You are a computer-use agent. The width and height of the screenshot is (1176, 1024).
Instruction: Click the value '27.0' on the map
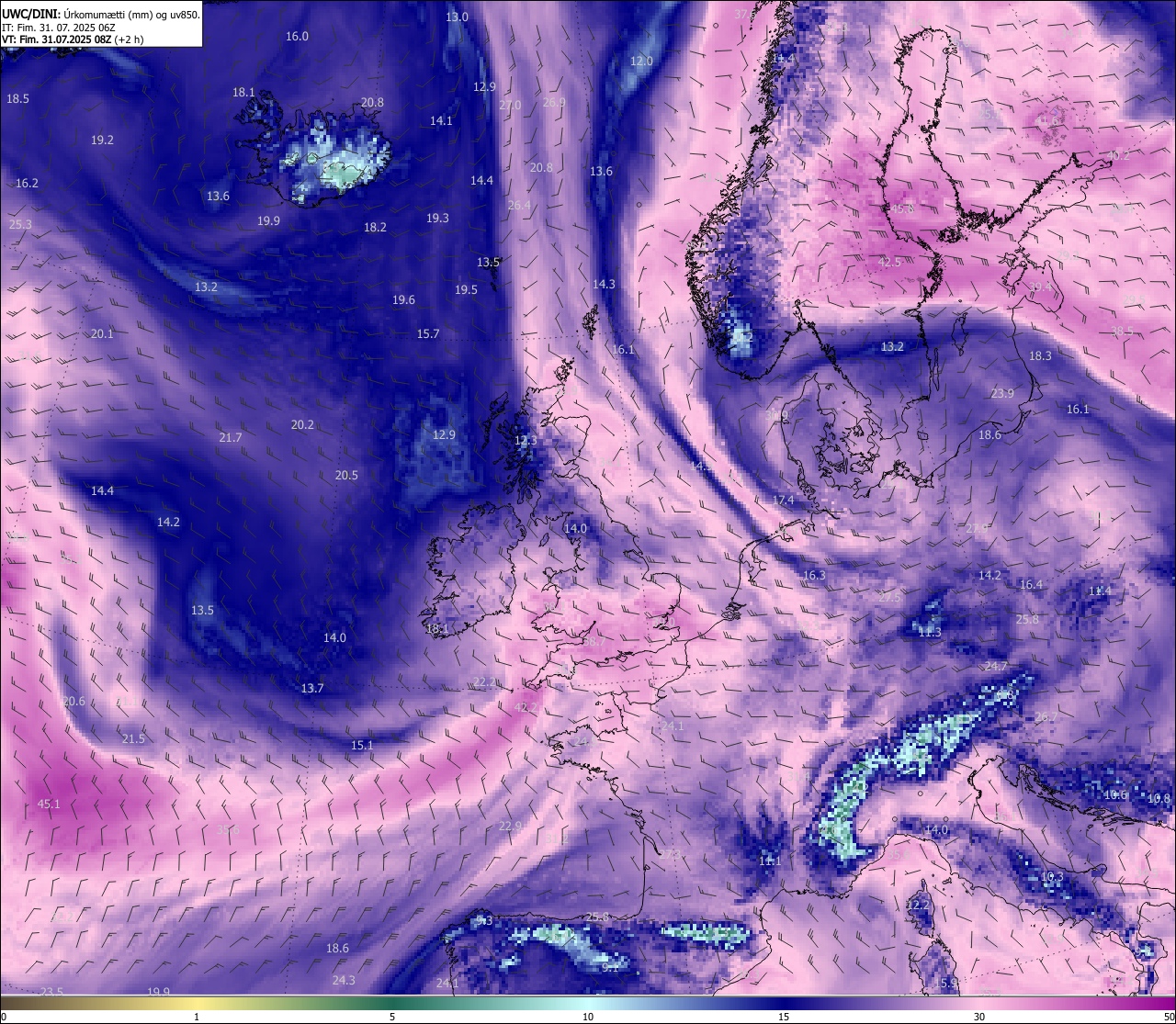[x=510, y=106]
